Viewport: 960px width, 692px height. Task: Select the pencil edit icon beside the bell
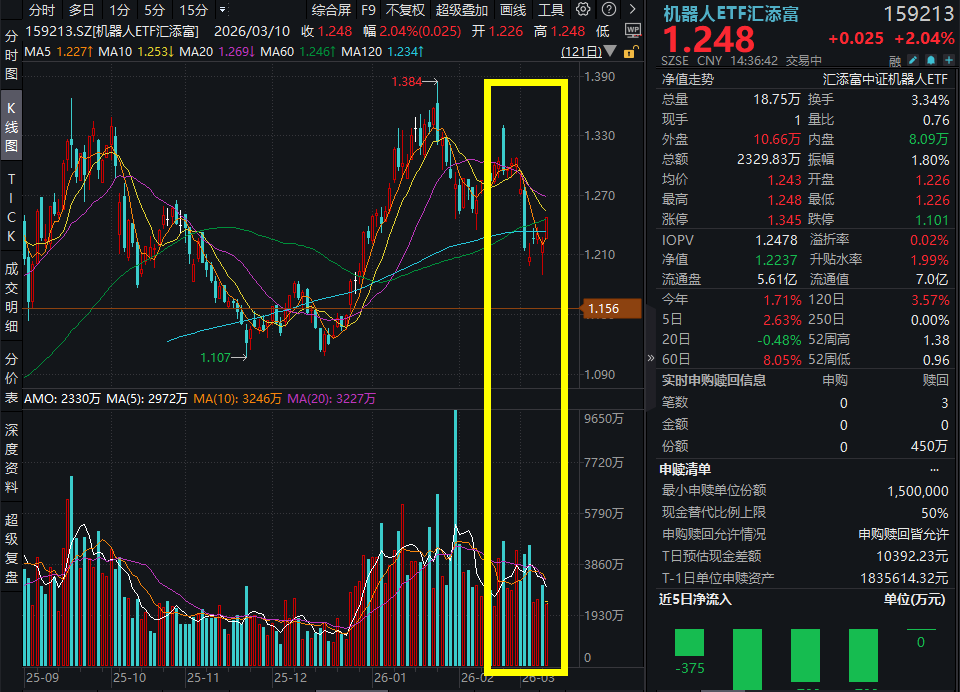911,61
